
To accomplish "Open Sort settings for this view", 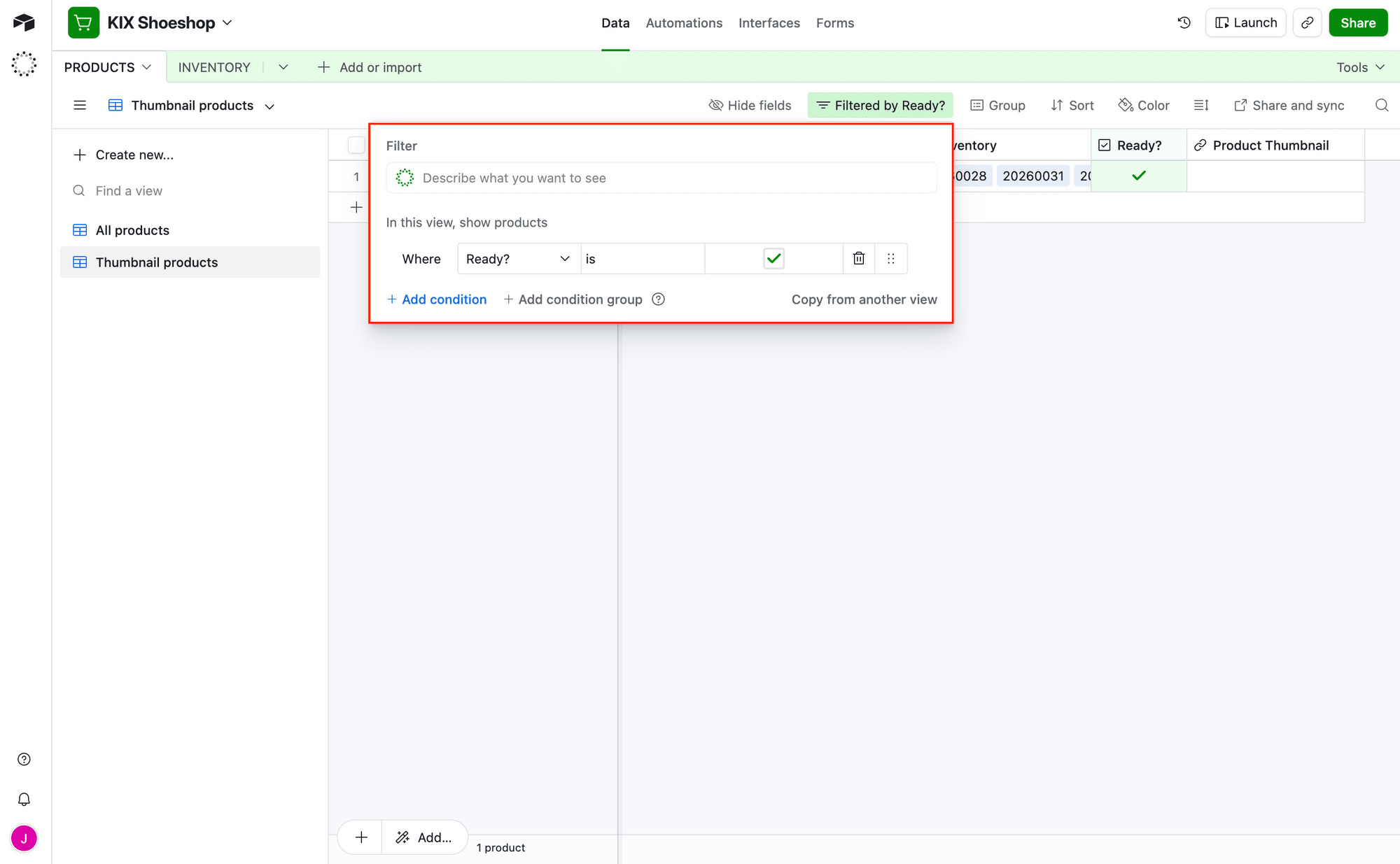I will point(1072,105).
